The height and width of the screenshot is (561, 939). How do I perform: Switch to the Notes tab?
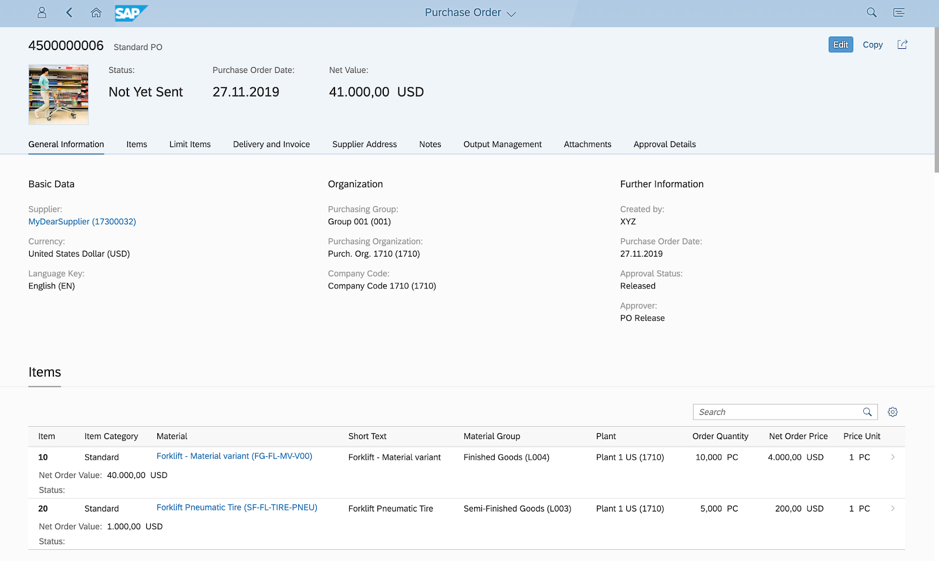(x=430, y=144)
